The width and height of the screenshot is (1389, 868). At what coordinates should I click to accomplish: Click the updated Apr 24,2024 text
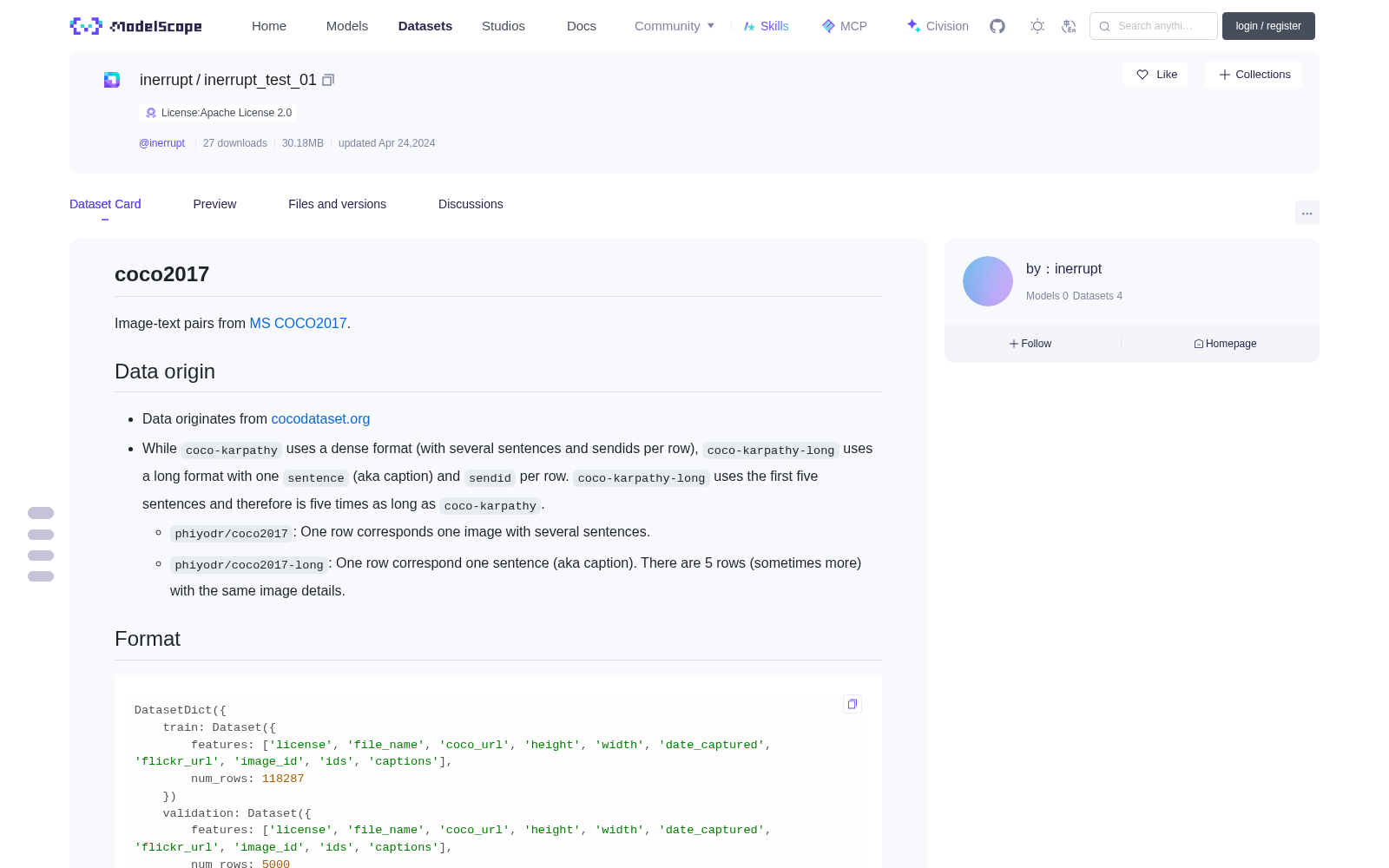click(386, 143)
